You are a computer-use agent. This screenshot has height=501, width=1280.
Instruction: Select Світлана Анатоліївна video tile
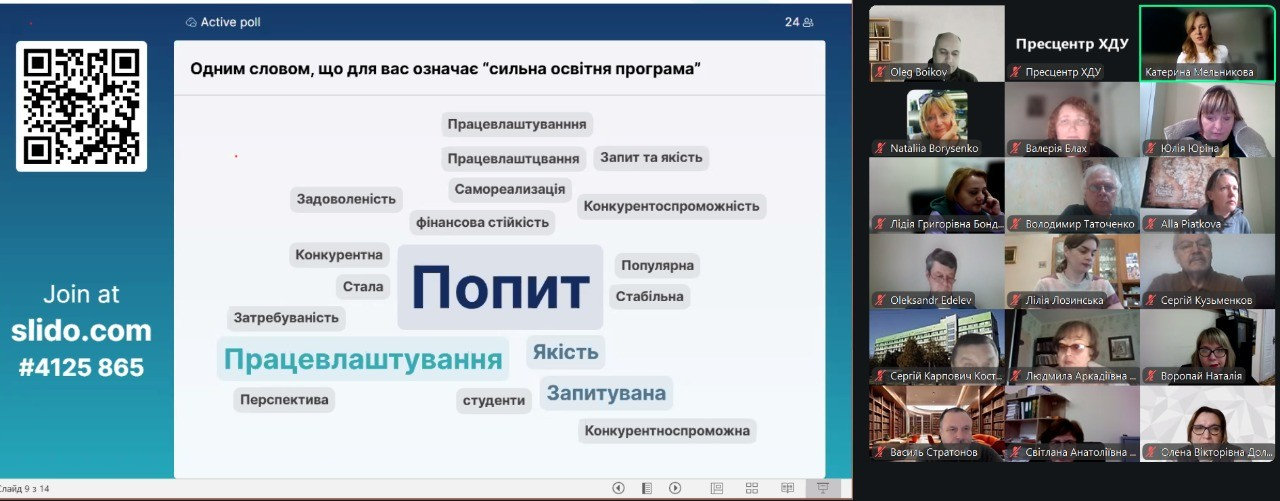point(1072,423)
